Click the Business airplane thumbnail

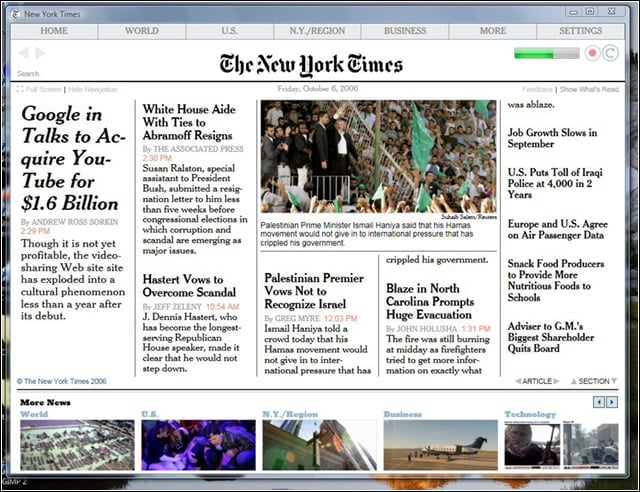coord(440,445)
